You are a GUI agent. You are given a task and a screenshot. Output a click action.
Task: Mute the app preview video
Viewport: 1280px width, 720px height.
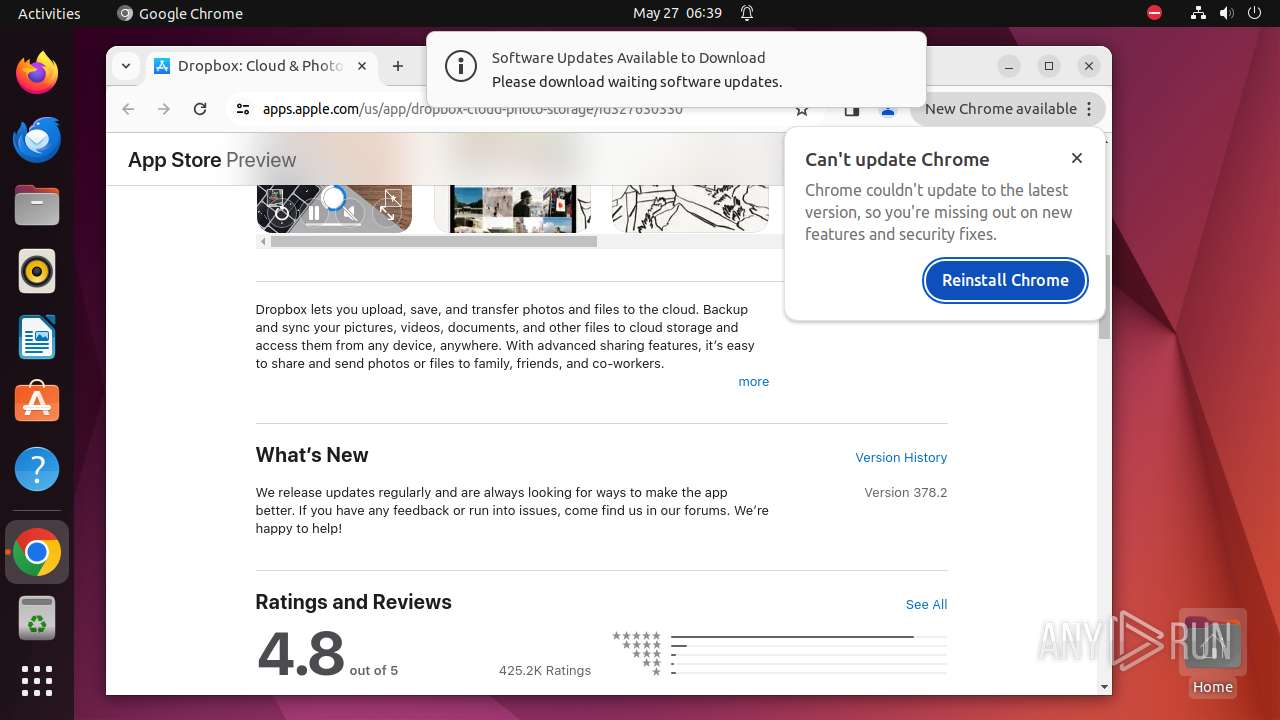[x=350, y=212]
